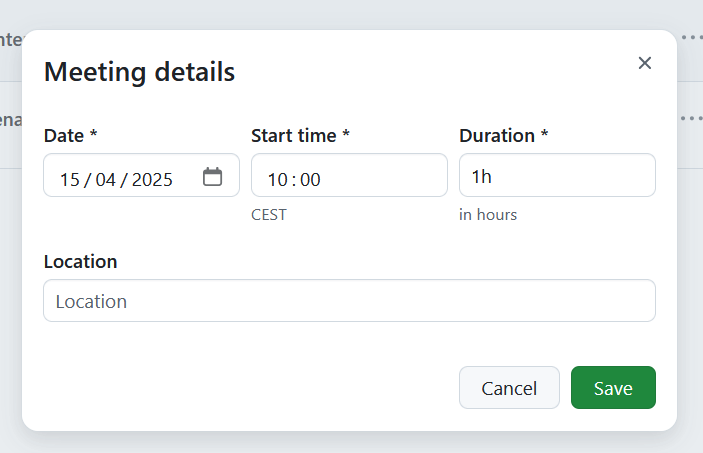Screen dimensions: 703x453
Task: Focus the Duration field showing 1h
Action: 557,176
